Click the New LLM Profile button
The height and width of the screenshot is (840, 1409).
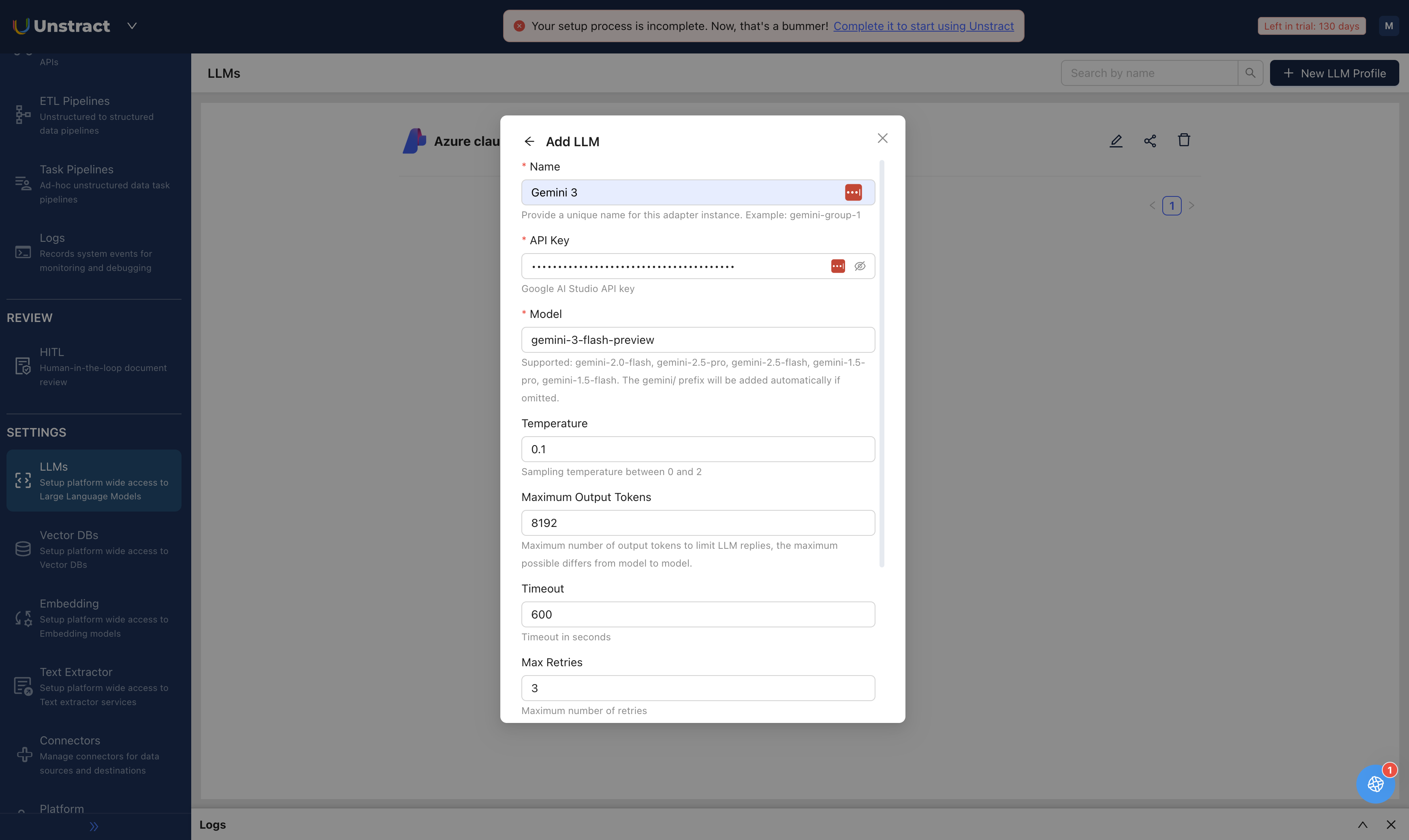[x=1334, y=73]
